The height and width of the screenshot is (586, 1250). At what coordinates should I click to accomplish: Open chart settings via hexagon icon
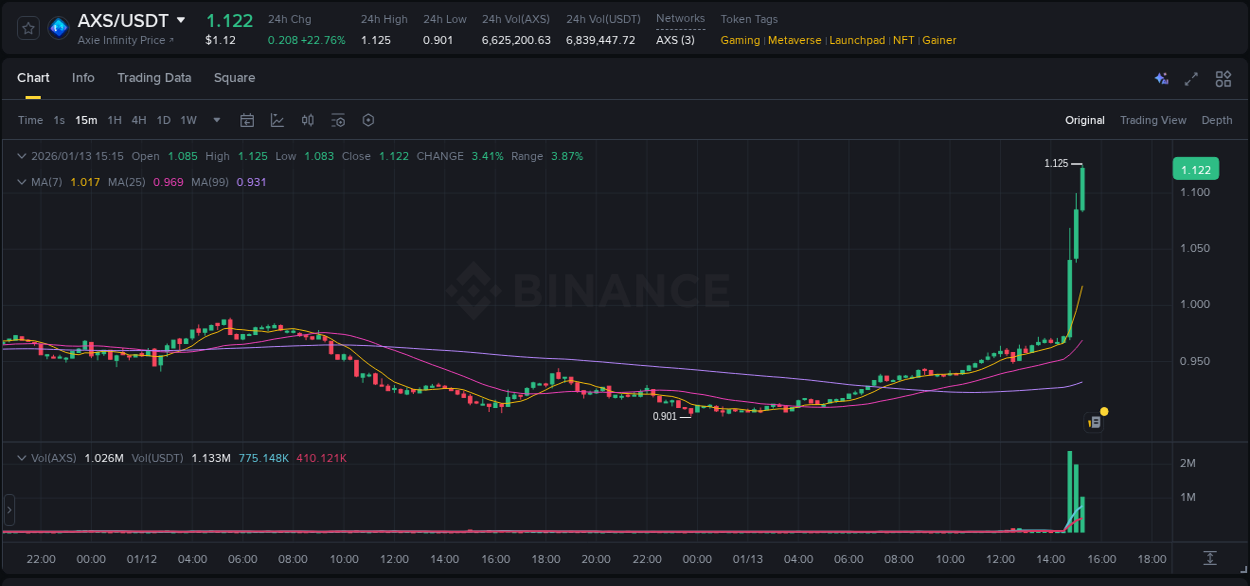pyautogui.click(x=368, y=120)
